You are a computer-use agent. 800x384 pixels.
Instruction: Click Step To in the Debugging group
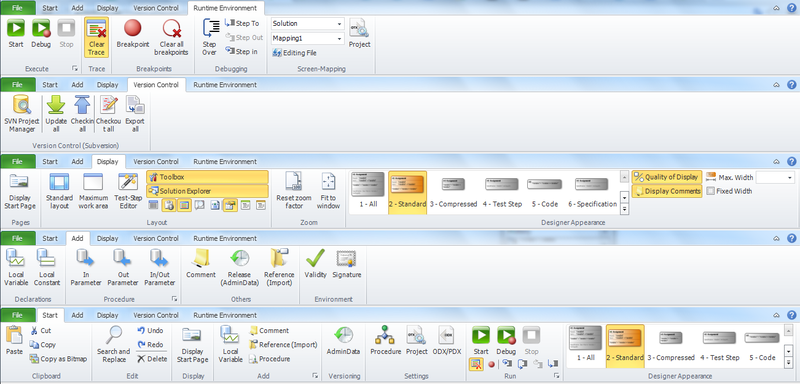point(242,23)
